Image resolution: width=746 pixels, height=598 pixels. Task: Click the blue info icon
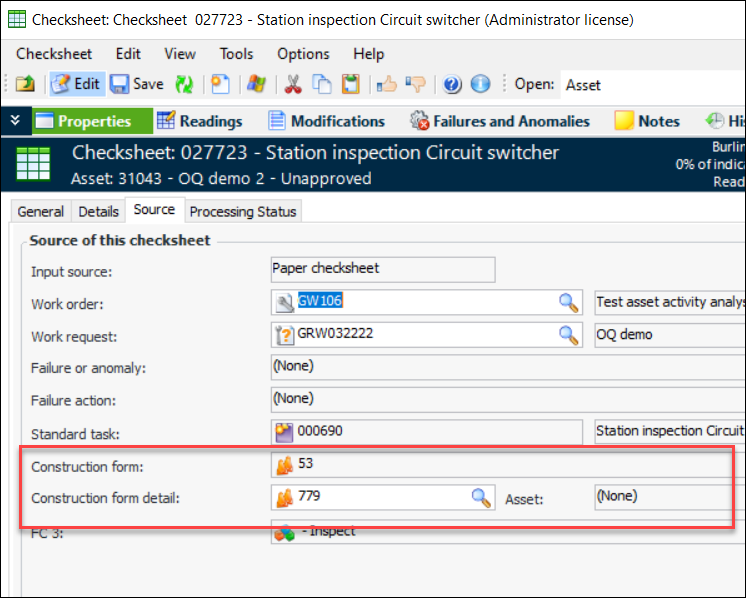(x=480, y=84)
